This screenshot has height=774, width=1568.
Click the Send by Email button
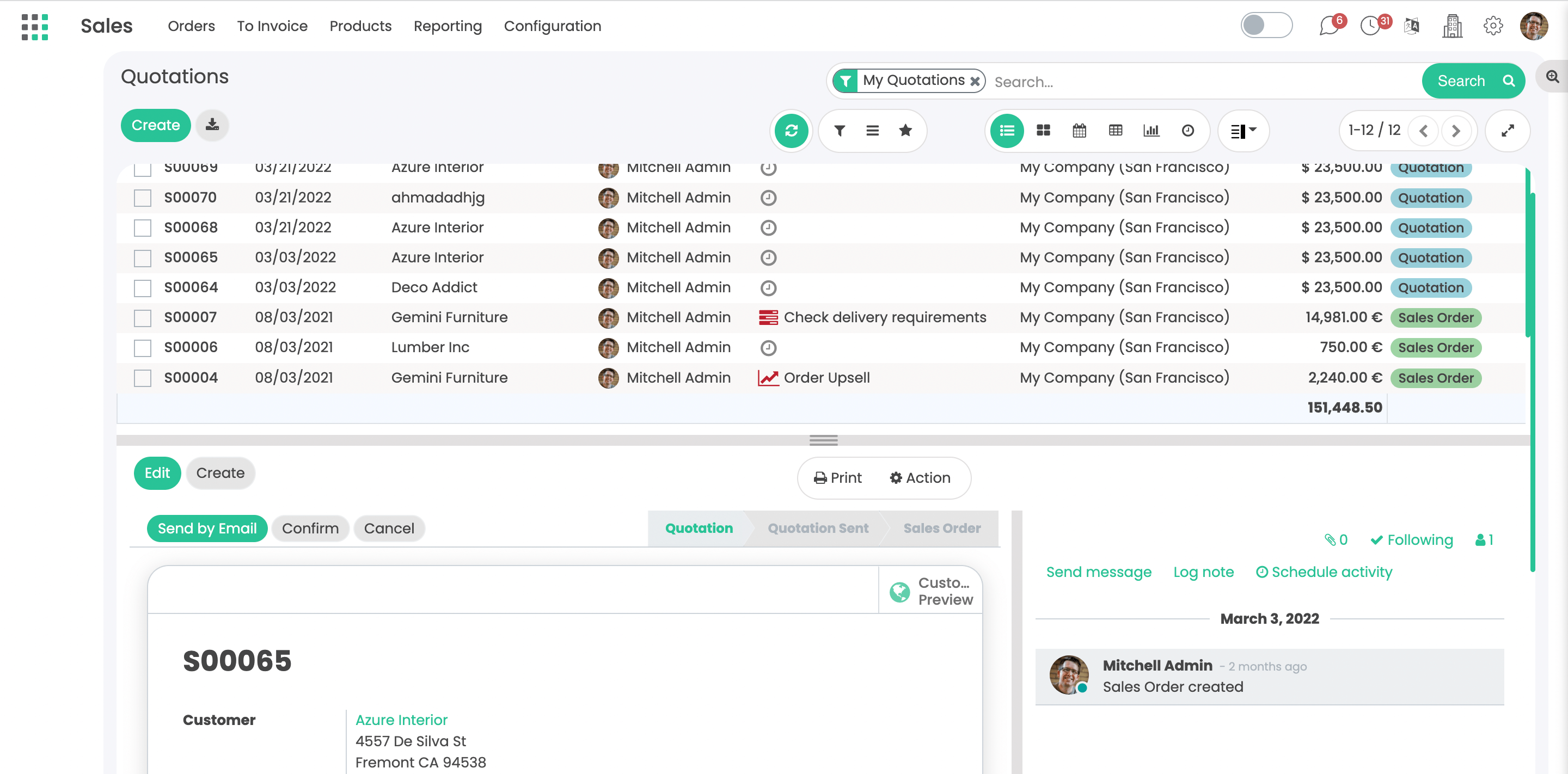pyautogui.click(x=207, y=528)
